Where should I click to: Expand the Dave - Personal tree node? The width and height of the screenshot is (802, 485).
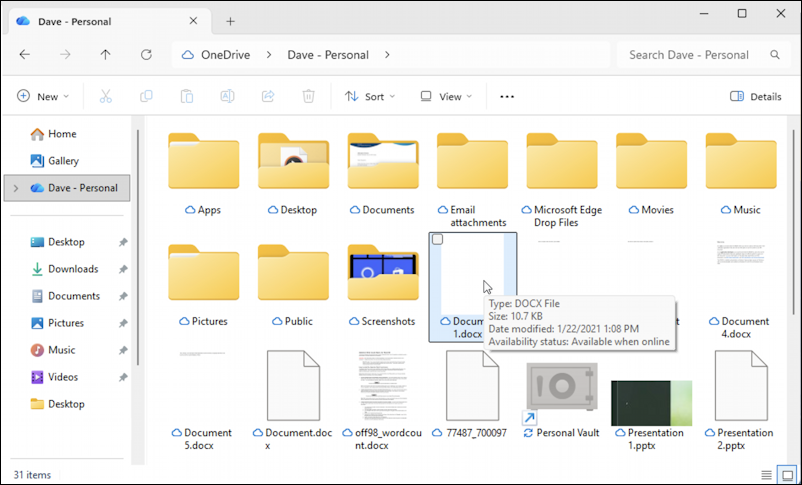pos(15,188)
